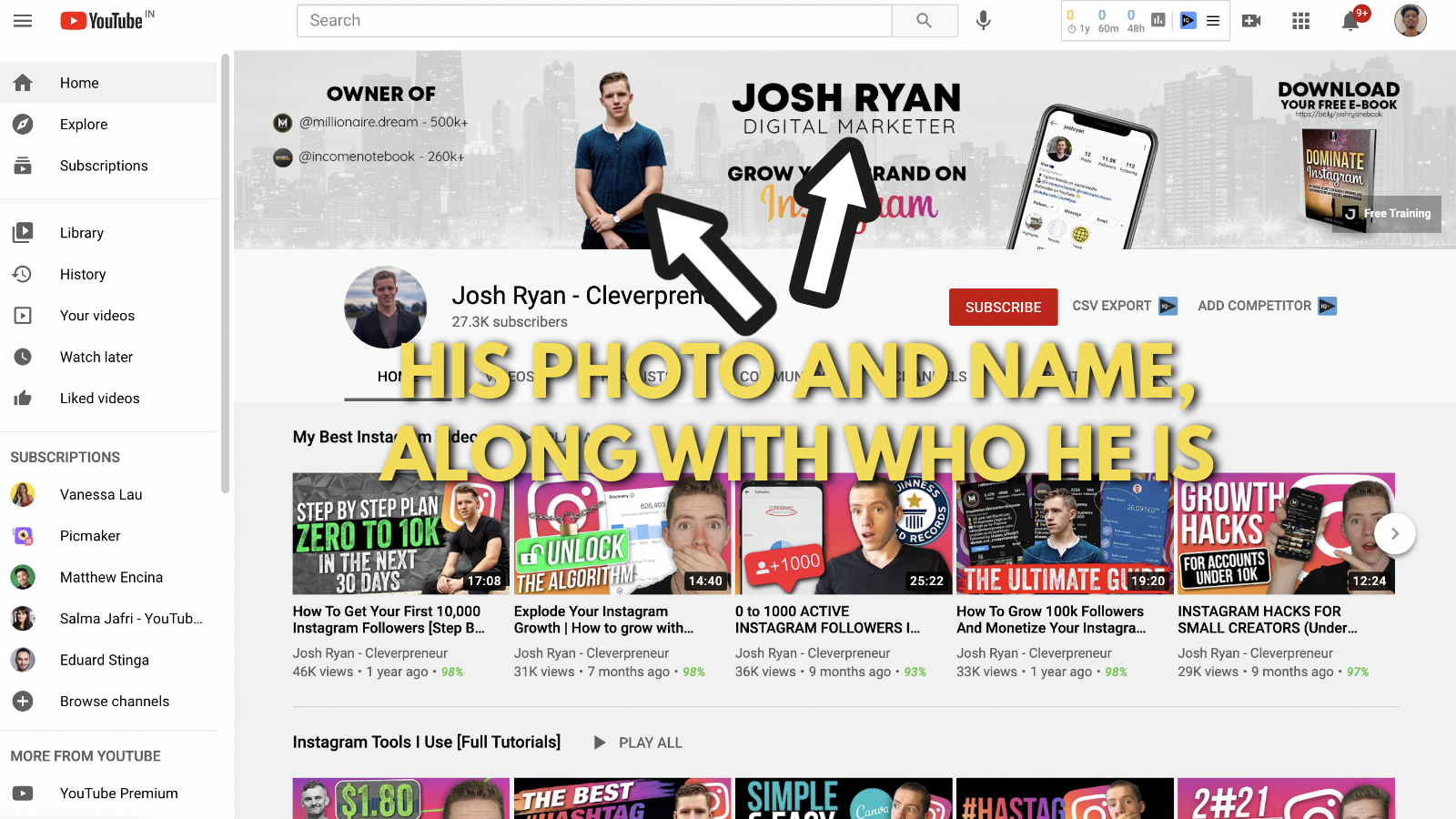
Task: Click Browse channels plus icon
Action: 23,702
